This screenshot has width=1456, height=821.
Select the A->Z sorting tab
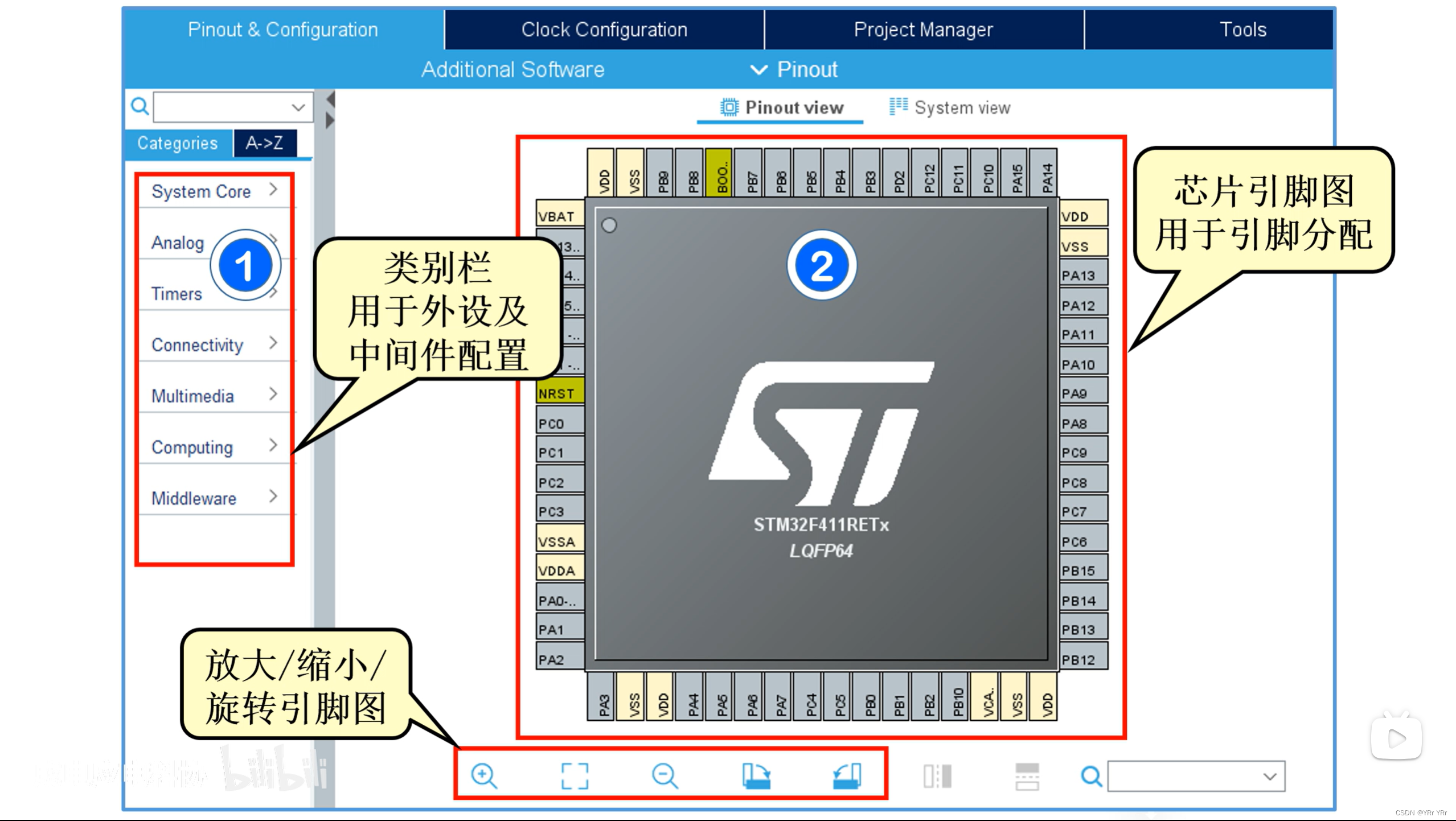click(x=265, y=143)
